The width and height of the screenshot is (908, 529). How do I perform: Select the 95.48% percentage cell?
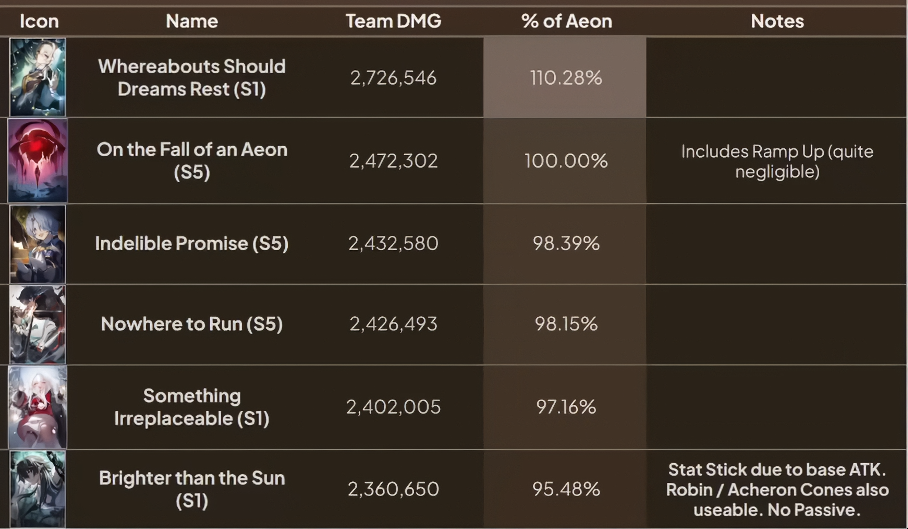pos(566,489)
